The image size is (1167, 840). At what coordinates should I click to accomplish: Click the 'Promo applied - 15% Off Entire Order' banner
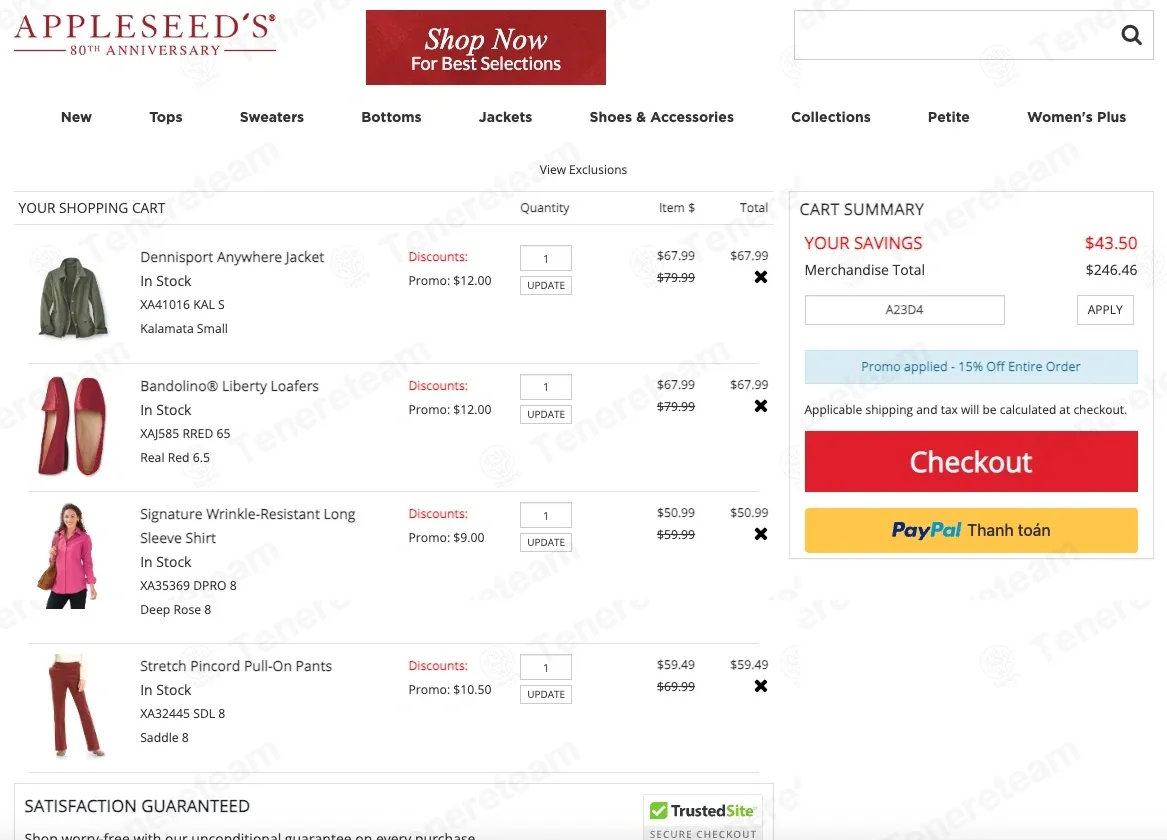pyautogui.click(x=971, y=367)
